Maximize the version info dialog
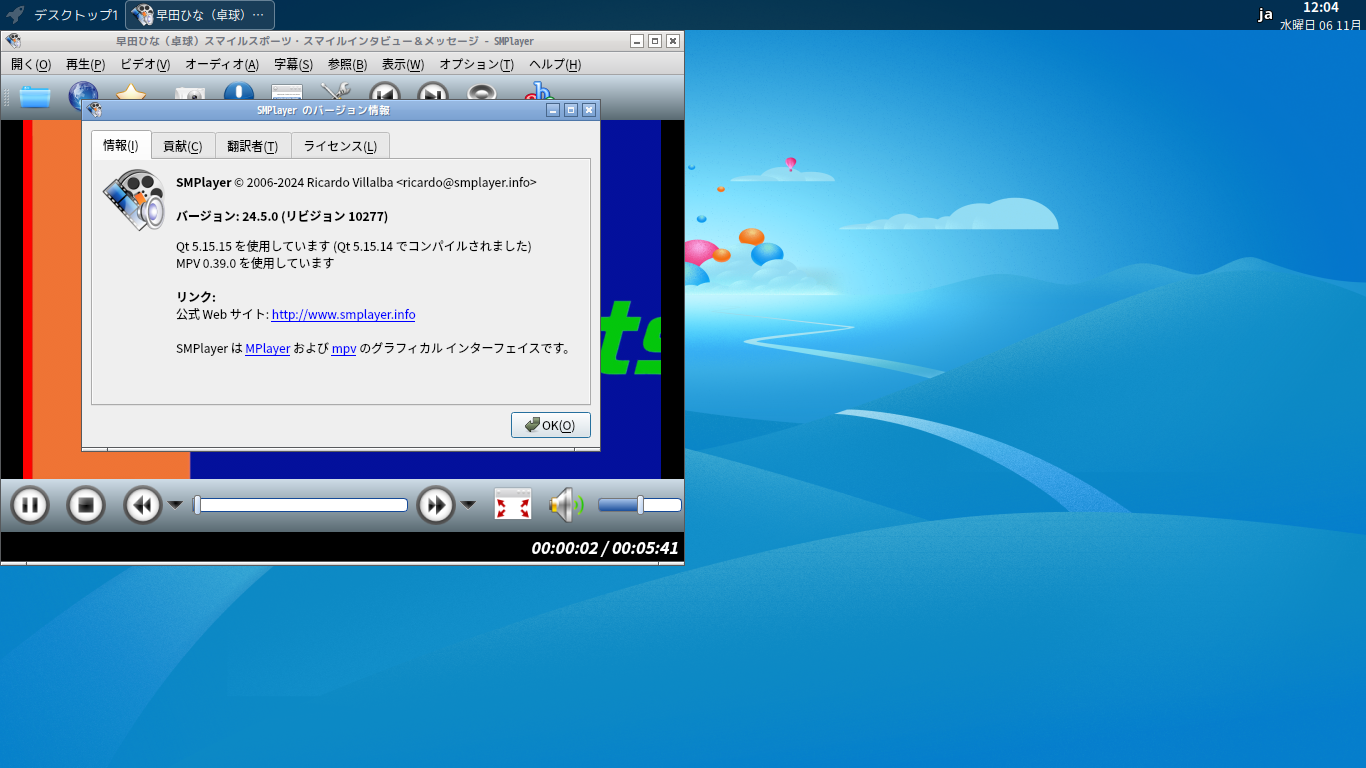Viewport: 1366px width, 768px height. [x=571, y=110]
